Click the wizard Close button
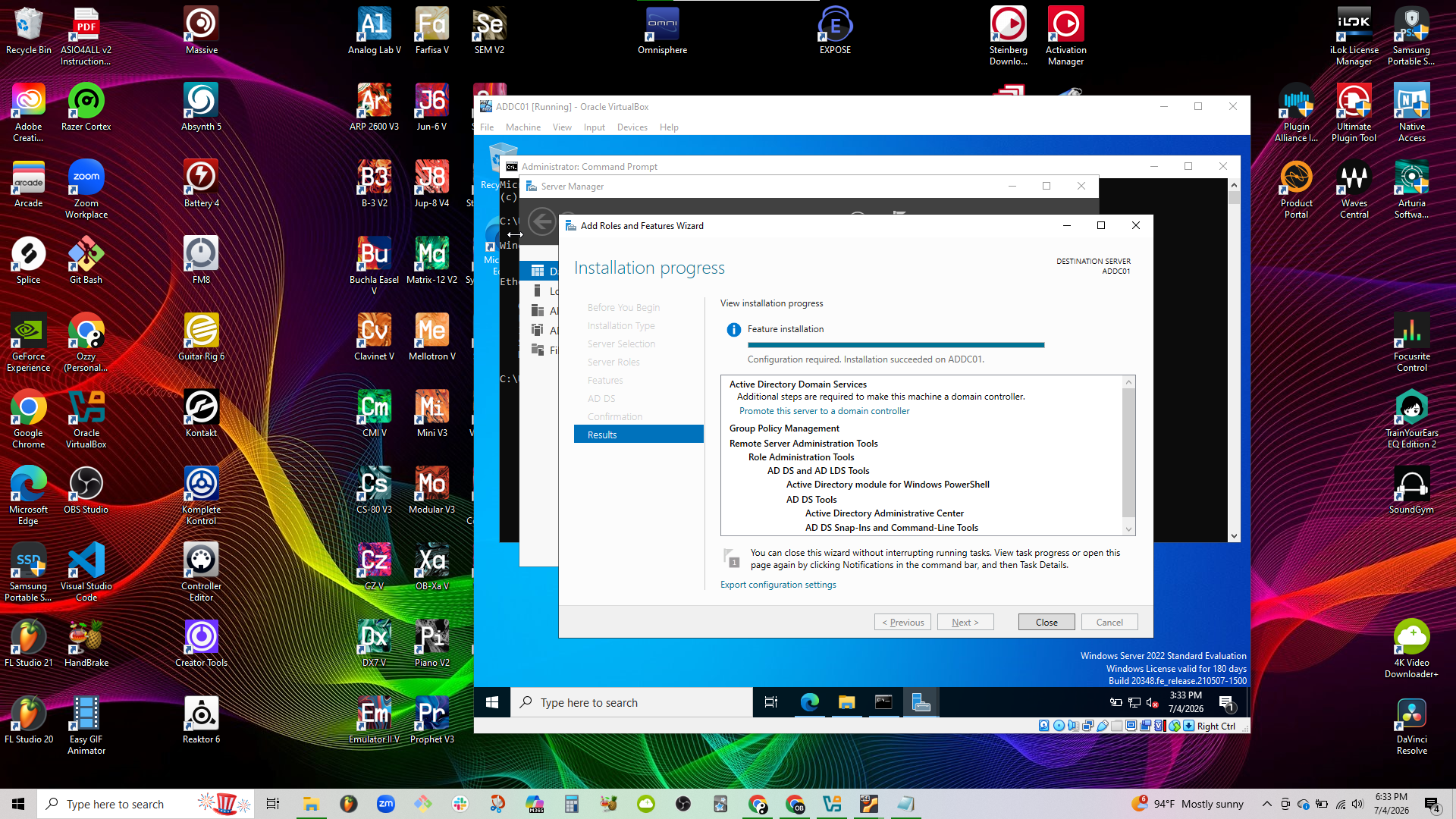 point(1046,623)
